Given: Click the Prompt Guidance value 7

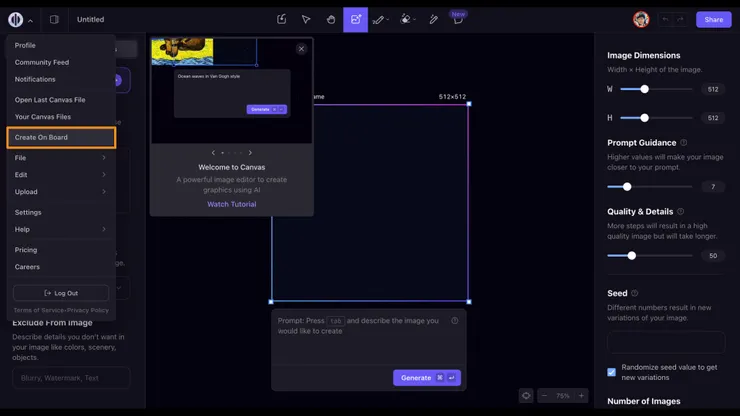Looking at the screenshot, I should 713,187.
